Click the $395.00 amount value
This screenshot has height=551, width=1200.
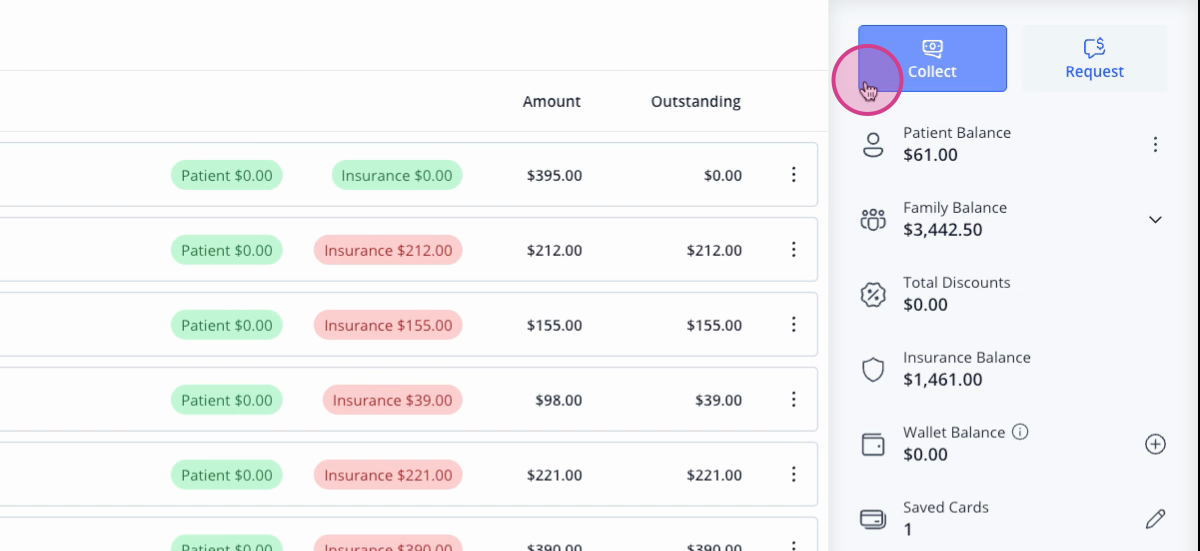pyautogui.click(x=554, y=175)
